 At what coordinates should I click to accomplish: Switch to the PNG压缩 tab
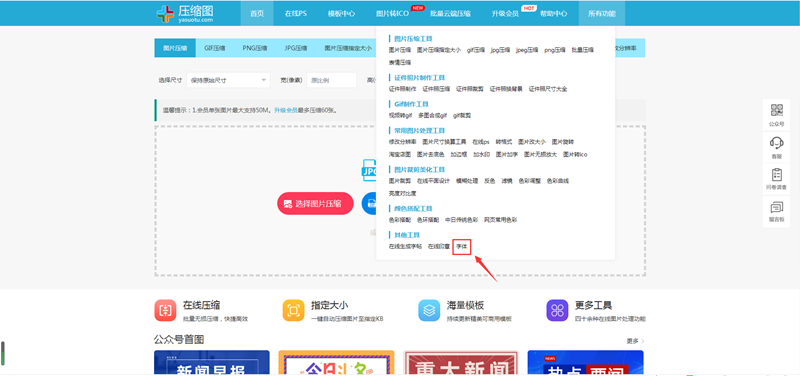255,48
